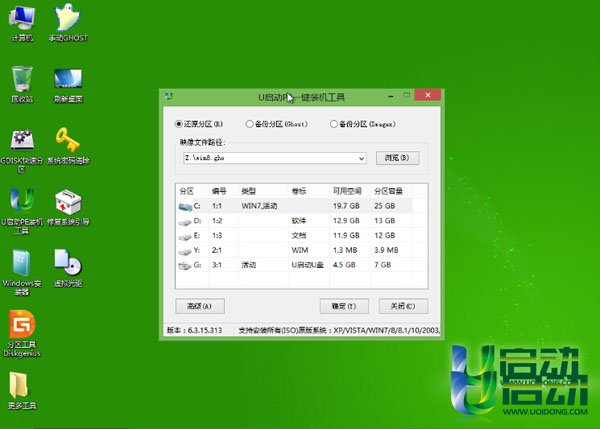Launch GDISK快速分区 icon

pyautogui.click(x=22, y=150)
